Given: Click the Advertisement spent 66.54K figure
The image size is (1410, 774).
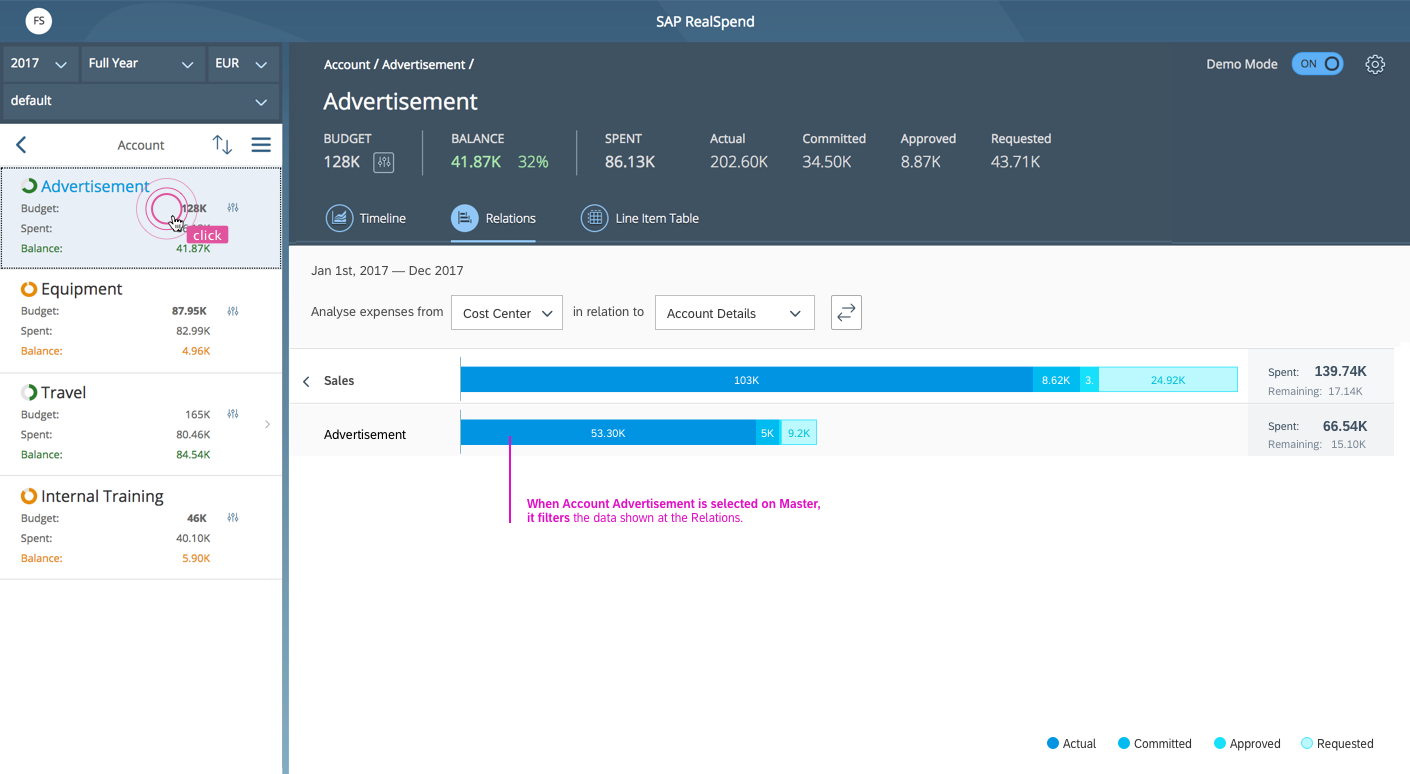Looking at the screenshot, I should [1345, 425].
